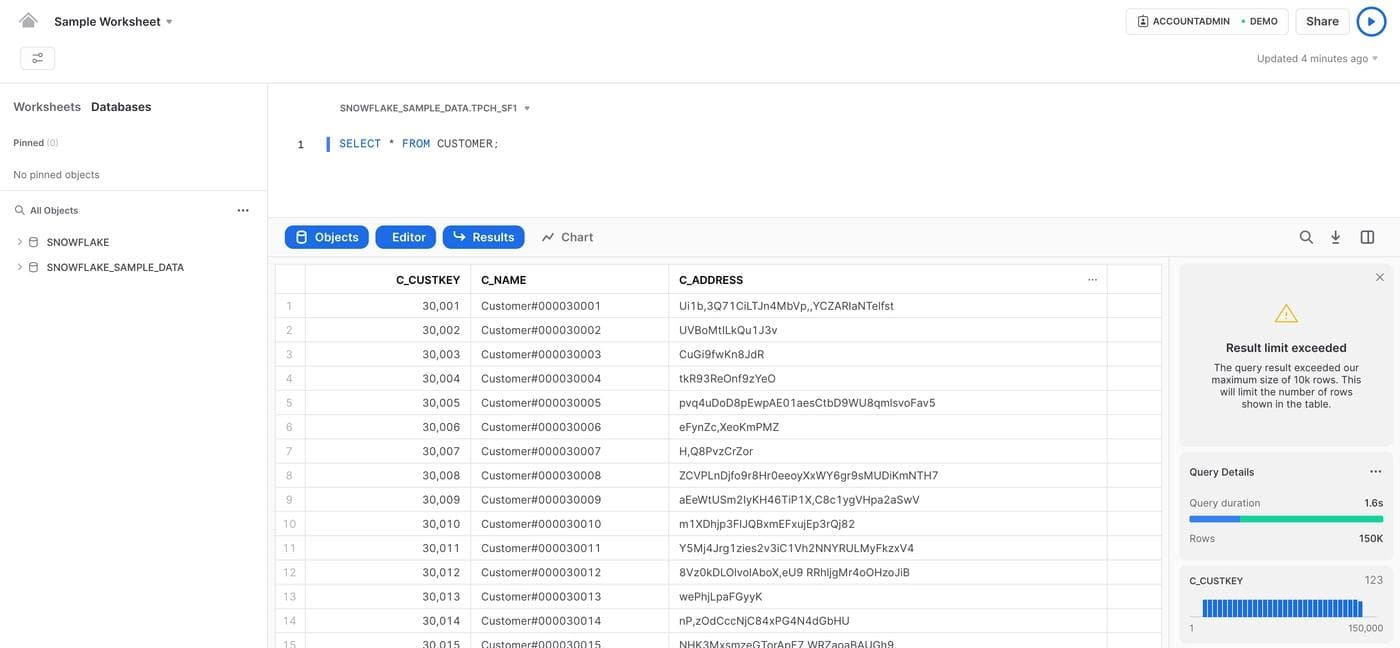The image size is (1400, 648).
Task: Run the query with play button
Action: point(1371,21)
